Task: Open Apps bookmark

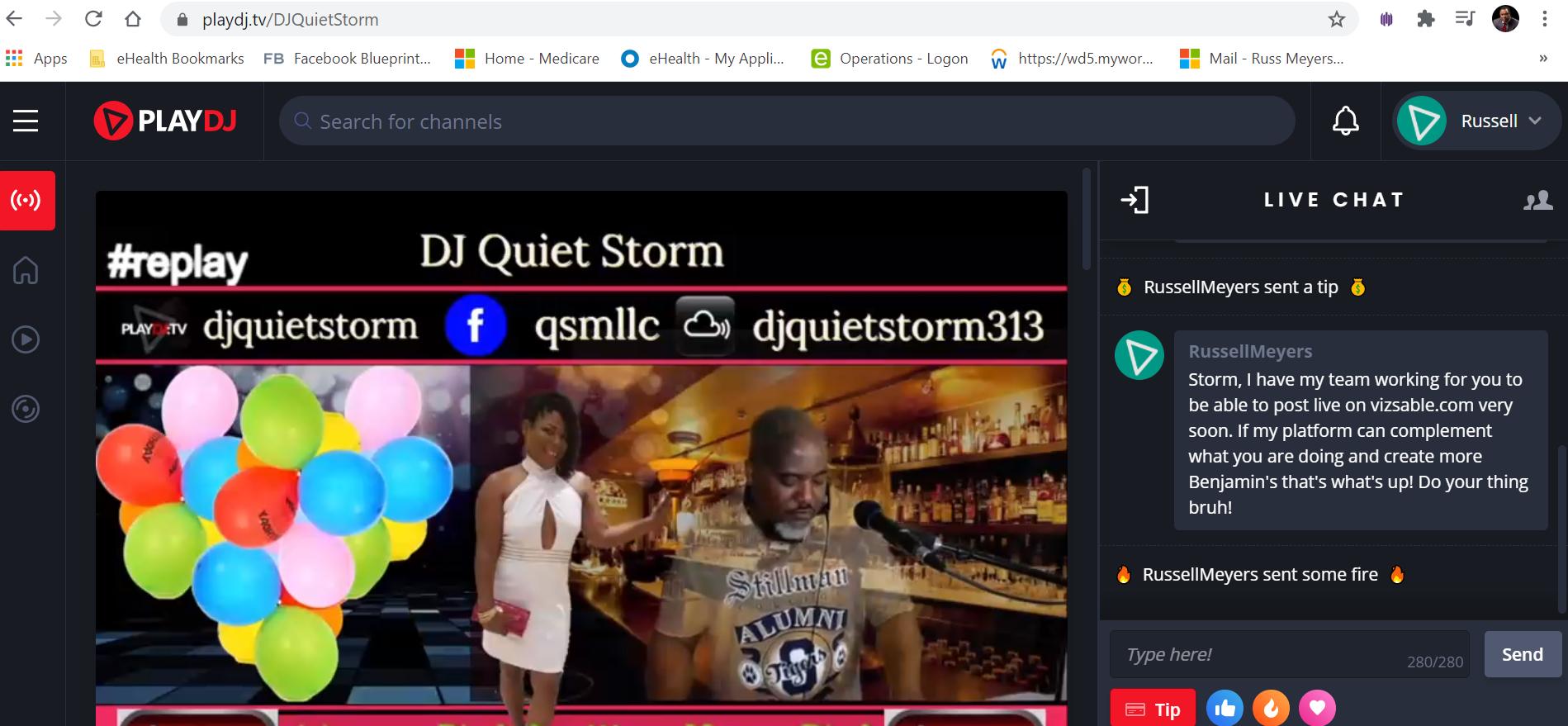Action: click(37, 59)
